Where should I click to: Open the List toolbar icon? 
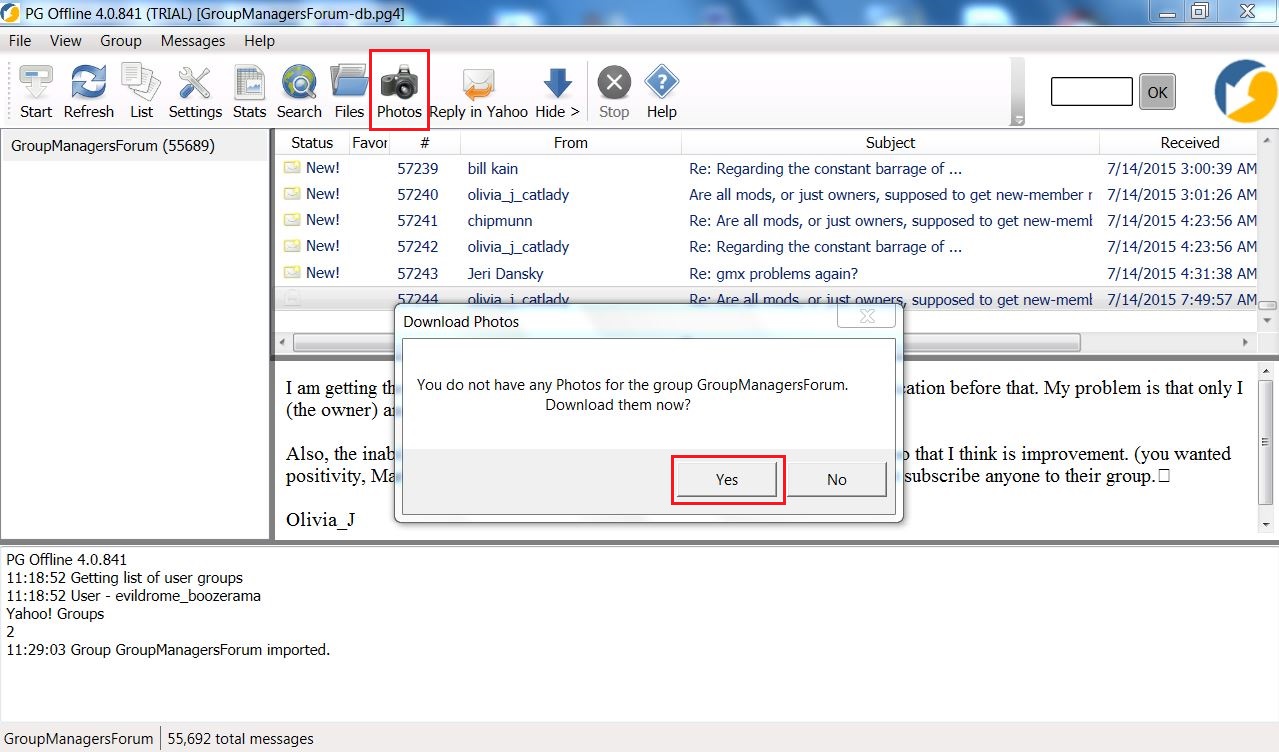pos(141,91)
